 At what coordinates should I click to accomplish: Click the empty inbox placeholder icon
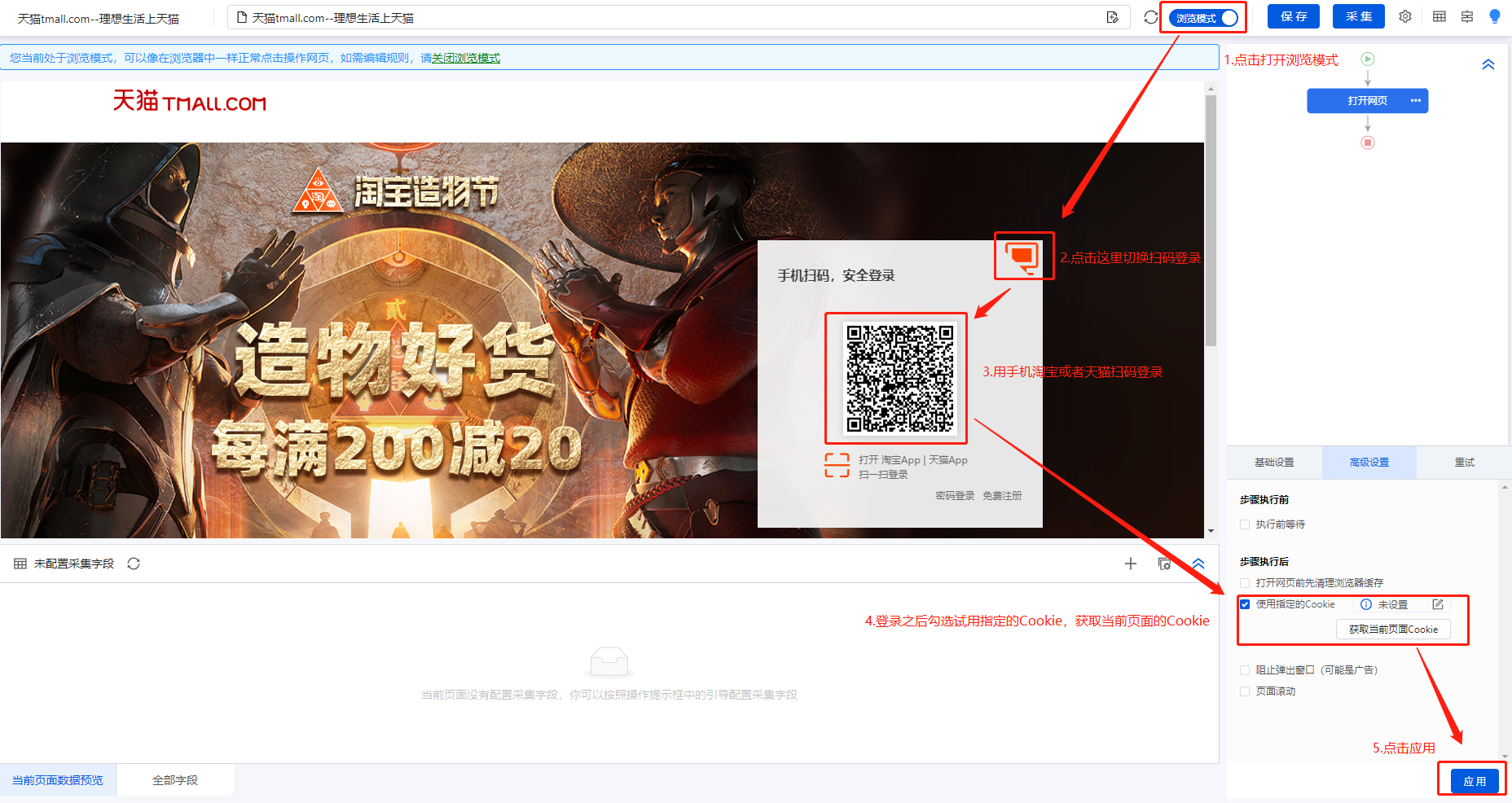pyautogui.click(x=609, y=661)
